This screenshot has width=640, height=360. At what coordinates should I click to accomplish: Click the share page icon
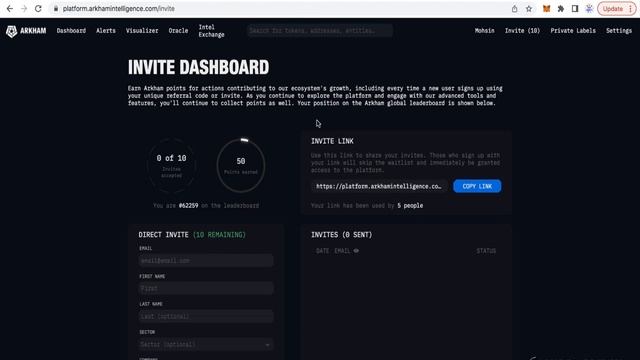pos(514,9)
